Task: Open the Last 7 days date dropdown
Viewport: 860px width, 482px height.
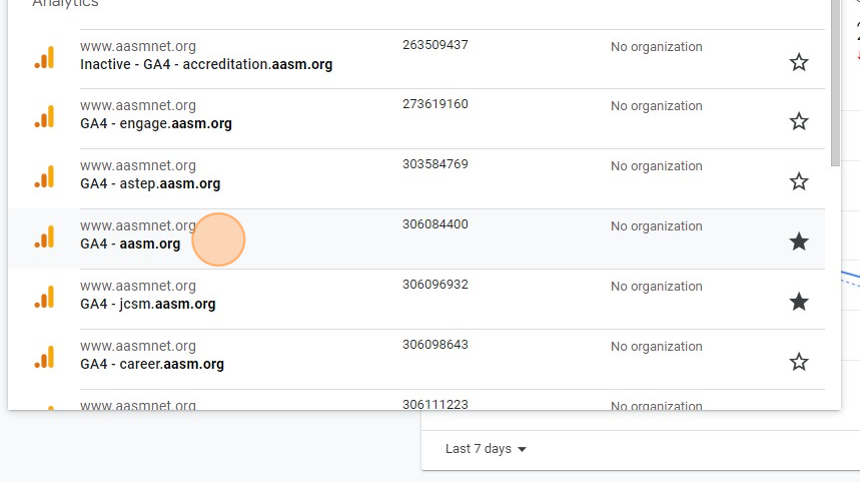Action: pos(485,449)
